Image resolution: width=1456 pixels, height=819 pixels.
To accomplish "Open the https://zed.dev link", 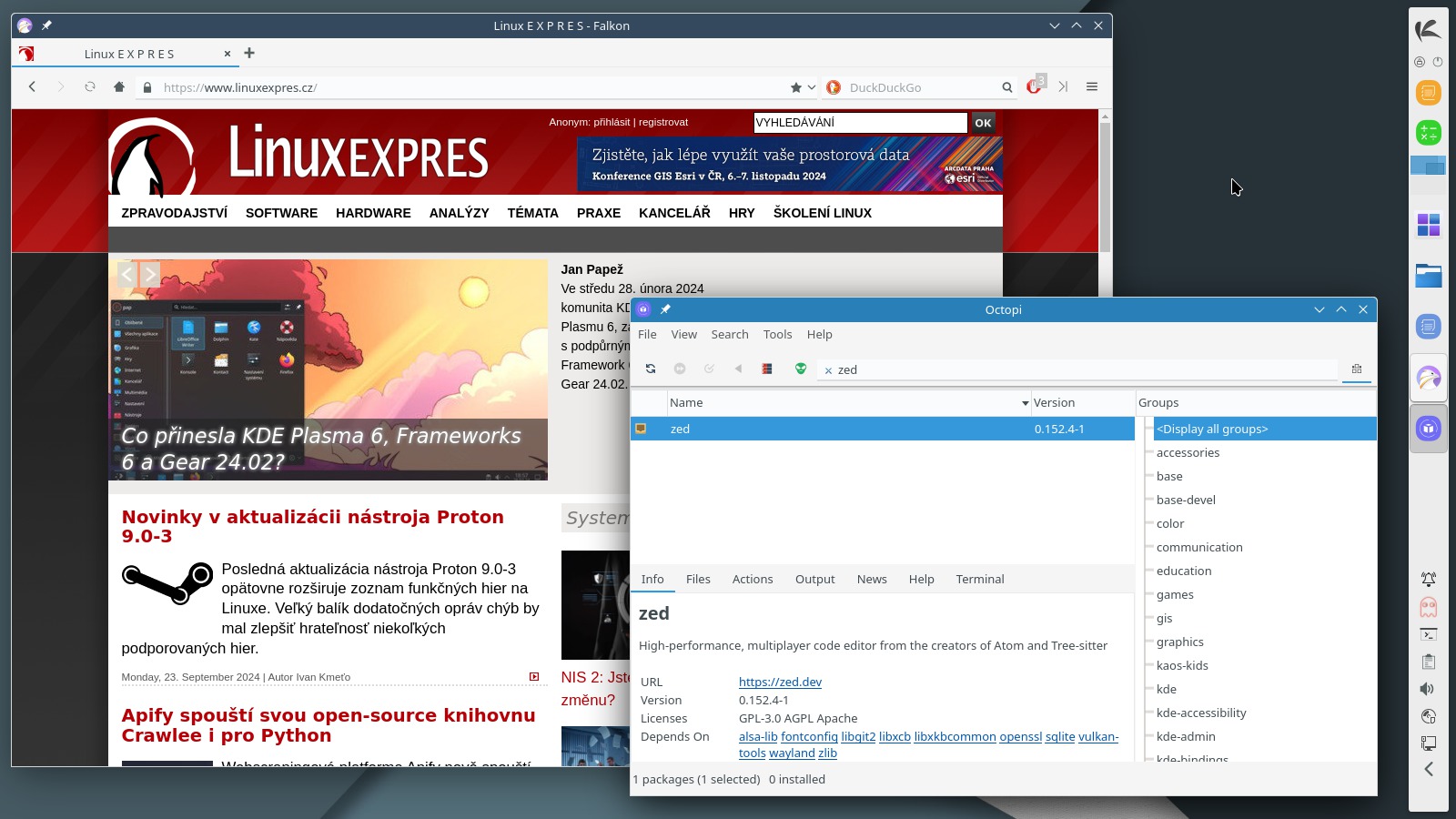I will coord(780,682).
